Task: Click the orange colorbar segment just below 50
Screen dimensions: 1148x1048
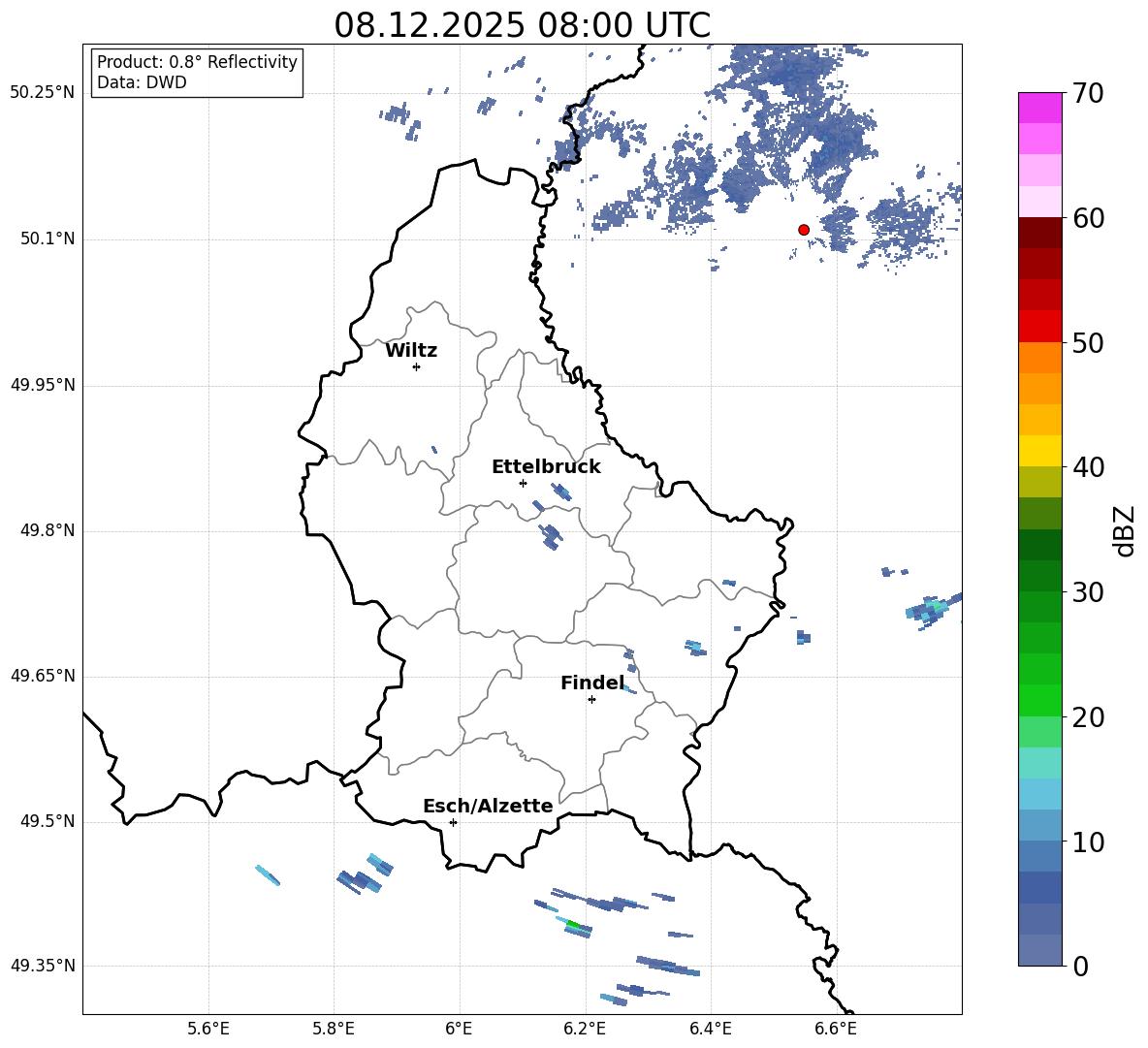Action: [1039, 358]
